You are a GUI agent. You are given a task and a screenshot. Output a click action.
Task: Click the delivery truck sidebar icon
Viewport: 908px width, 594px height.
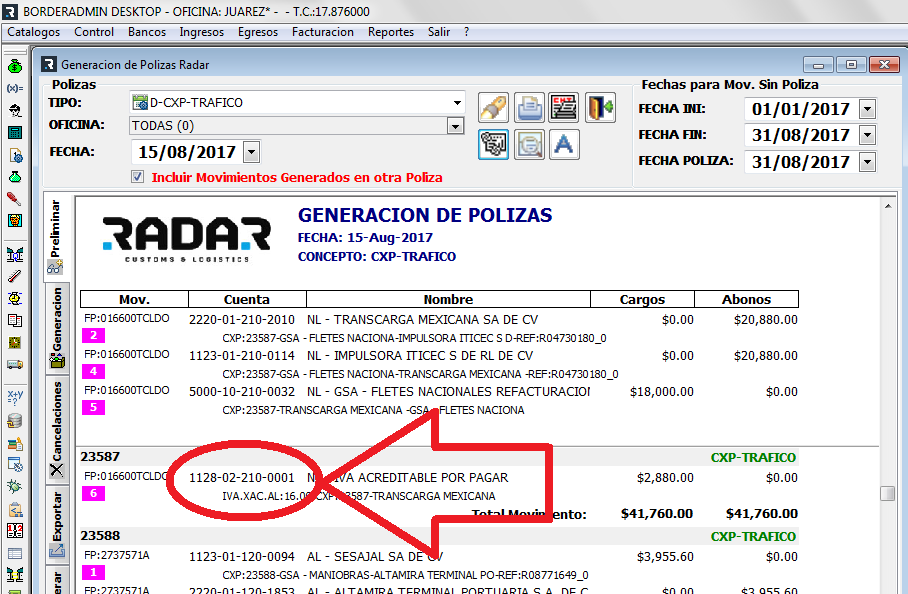tap(14, 364)
